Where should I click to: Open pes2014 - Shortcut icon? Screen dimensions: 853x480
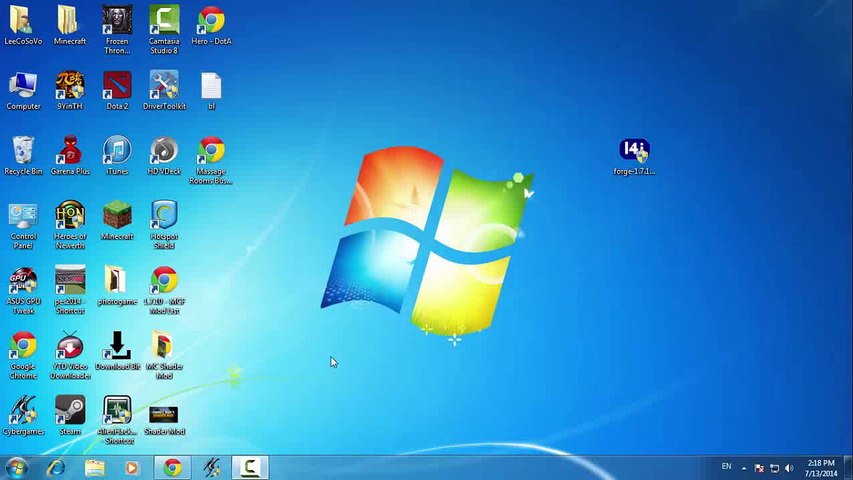tap(70, 290)
